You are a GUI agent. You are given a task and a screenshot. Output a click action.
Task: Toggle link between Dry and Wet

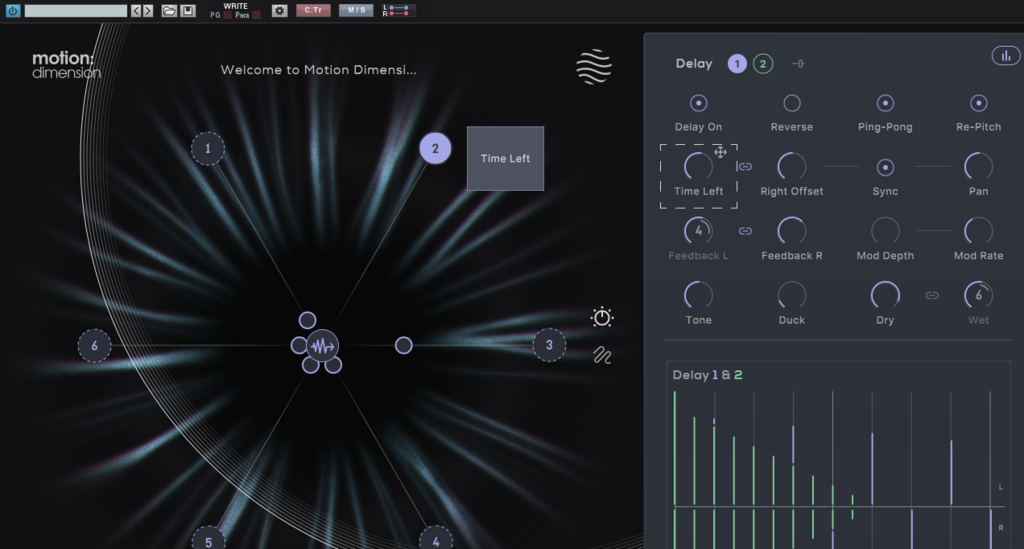(x=932, y=296)
